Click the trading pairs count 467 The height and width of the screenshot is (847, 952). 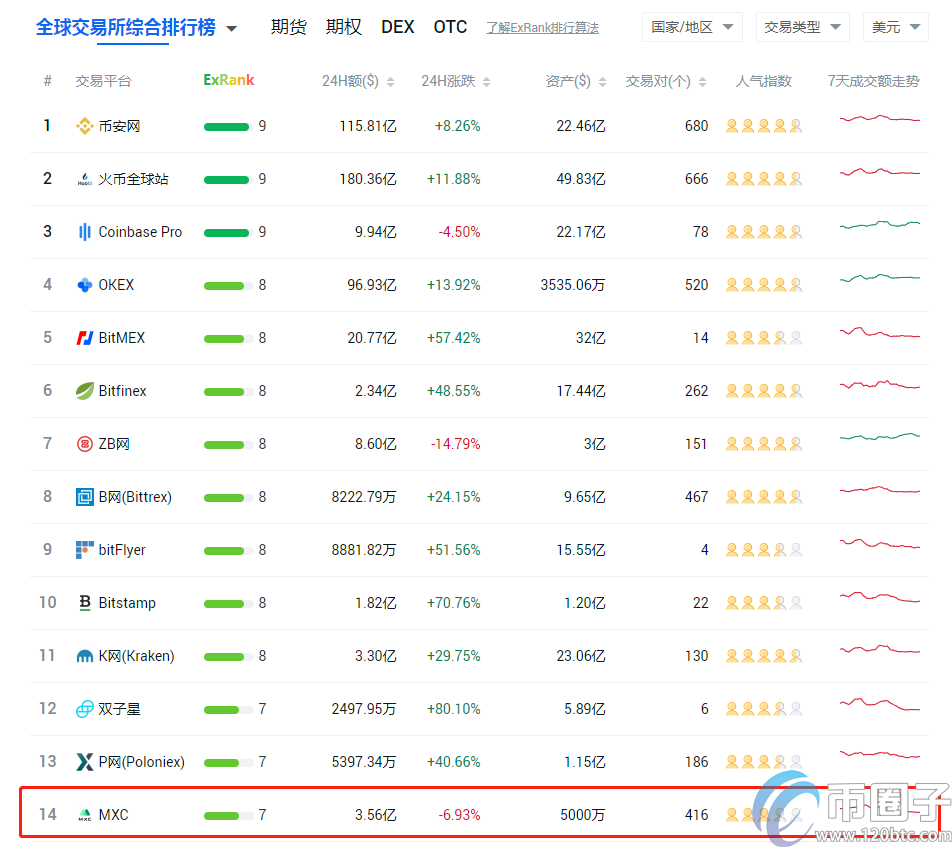[x=696, y=497]
